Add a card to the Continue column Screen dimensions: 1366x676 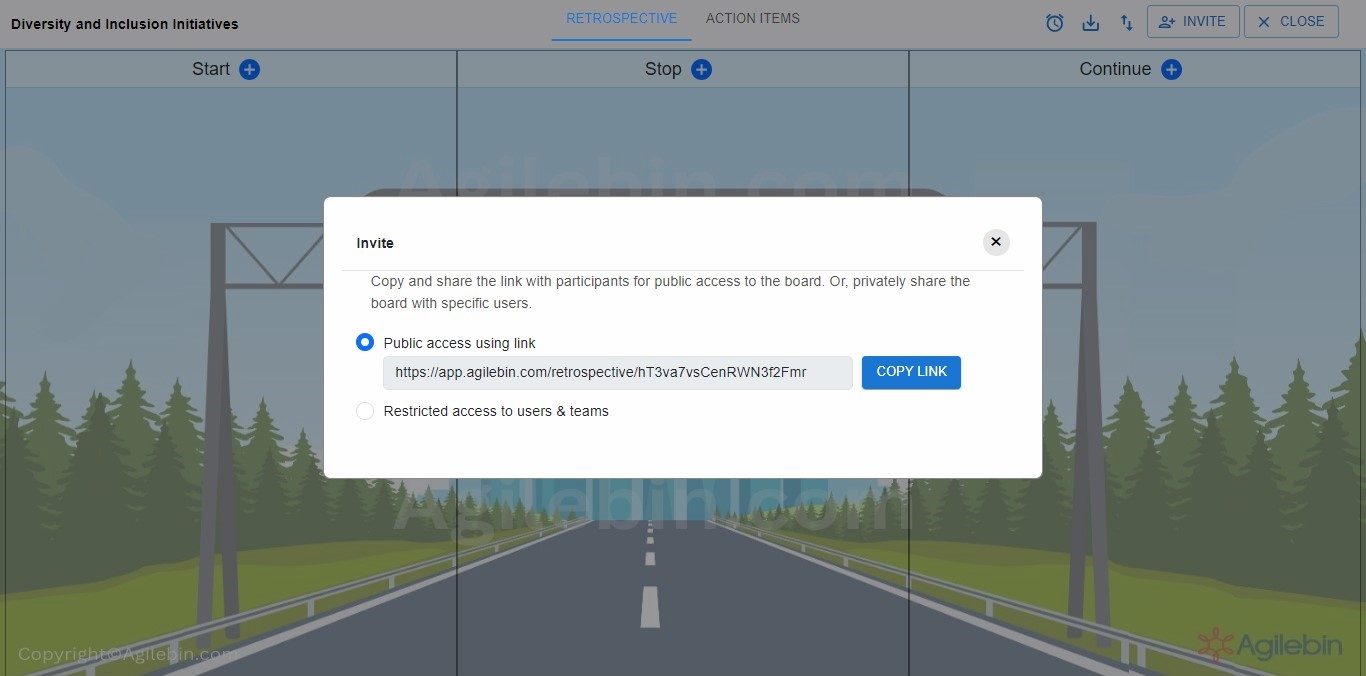pos(1171,69)
